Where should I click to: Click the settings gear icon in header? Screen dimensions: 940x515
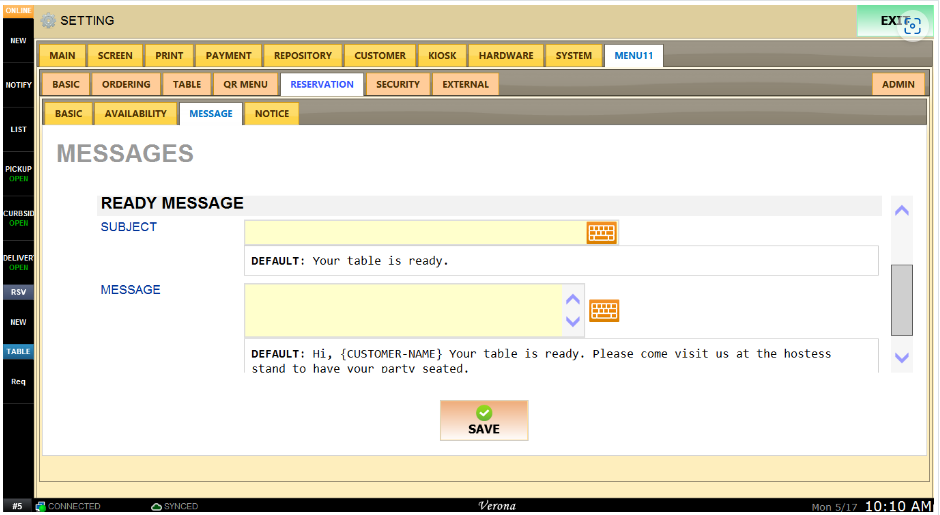[x=49, y=20]
